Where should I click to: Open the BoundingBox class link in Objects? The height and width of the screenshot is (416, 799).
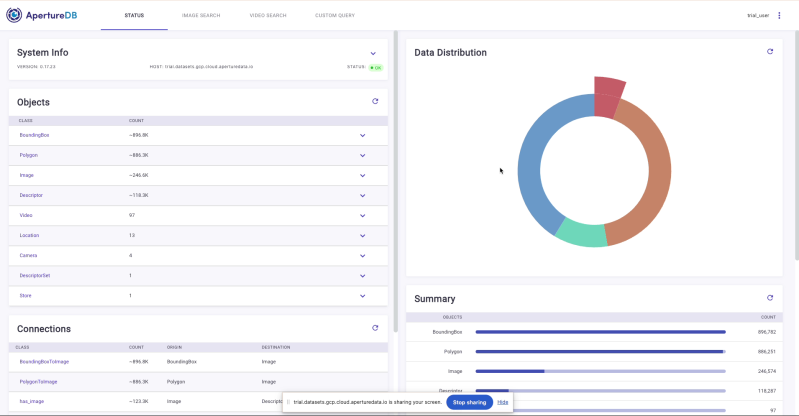coord(34,135)
